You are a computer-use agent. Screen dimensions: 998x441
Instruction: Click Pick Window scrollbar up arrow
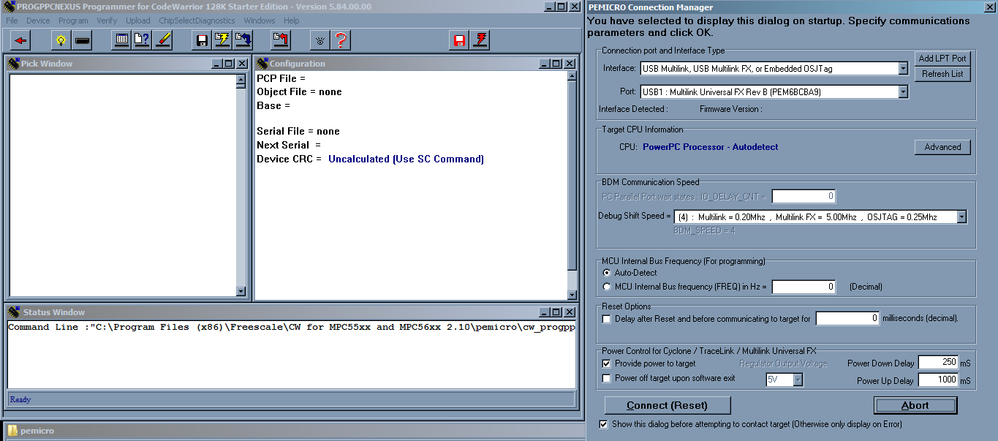point(241,80)
